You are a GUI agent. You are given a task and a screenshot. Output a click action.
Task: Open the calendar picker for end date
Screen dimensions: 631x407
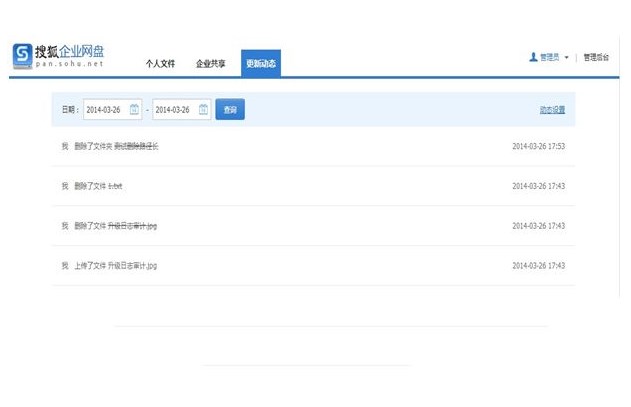(203, 109)
